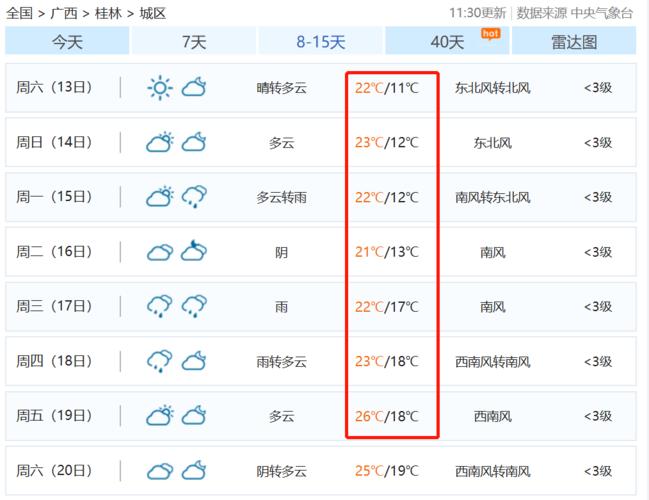Viewport: 649px width, 500px height.
Task: Click the temperature 22℃/17℃
Action: pyautogui.click(x=387, y=307)
